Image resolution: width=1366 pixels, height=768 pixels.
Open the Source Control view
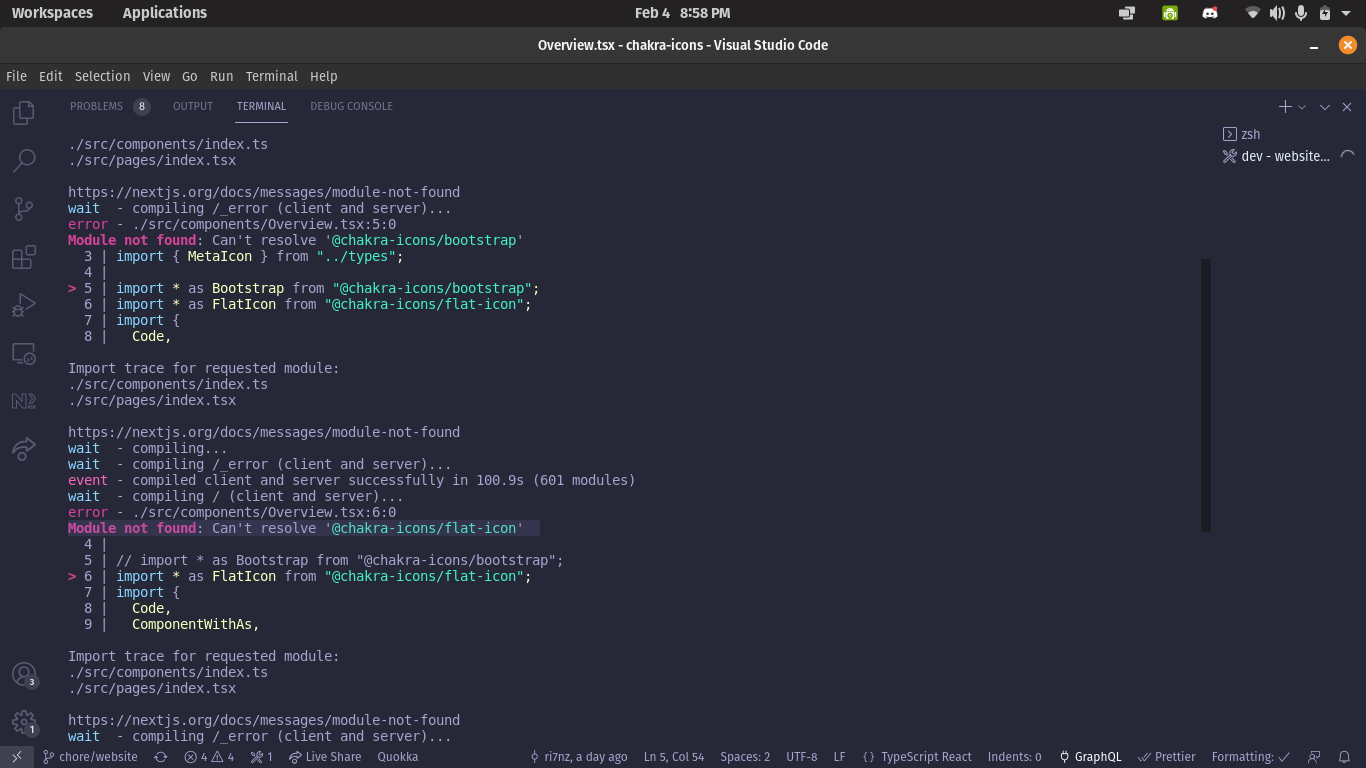click(x=24, y=209)
